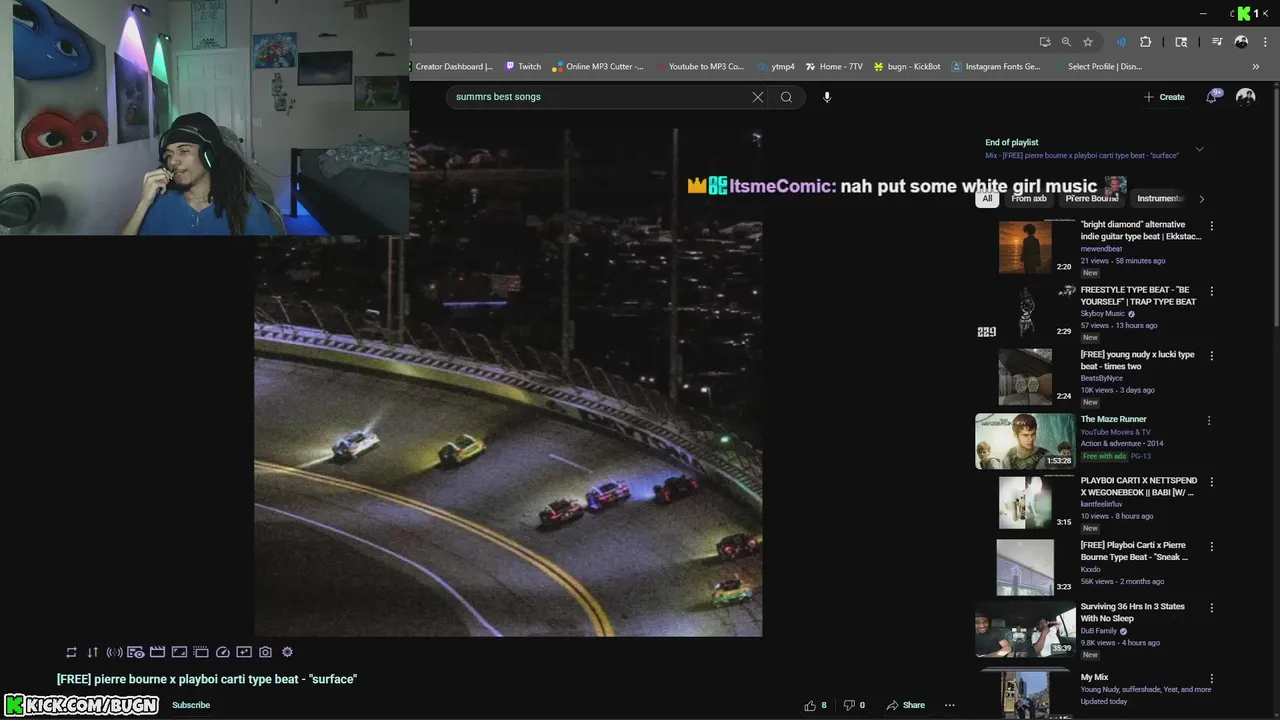Viewport: 1280px width, 720px height.
Task: Open options menu for young nudy x lucki beat
Action: pos(1211,356)
